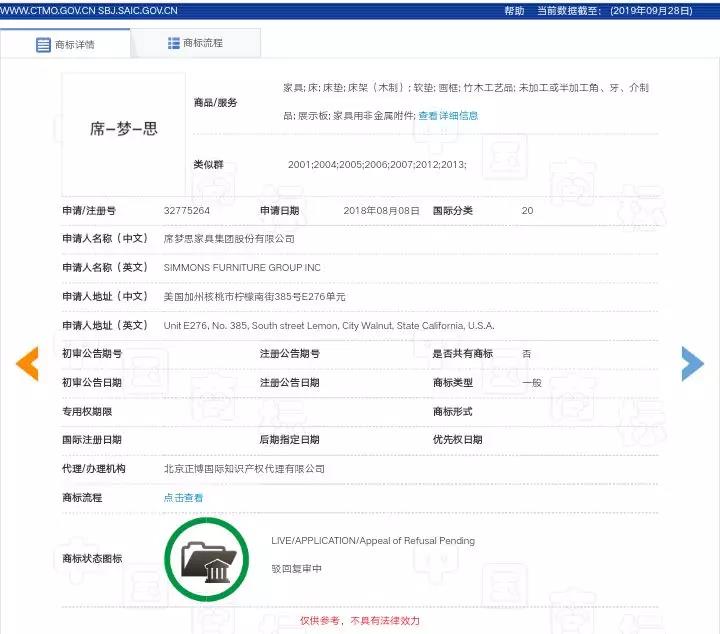Click the red 仅供参考 disclaimer text
The width and height of the screenshot is (720, 634).
pos(360,621)
